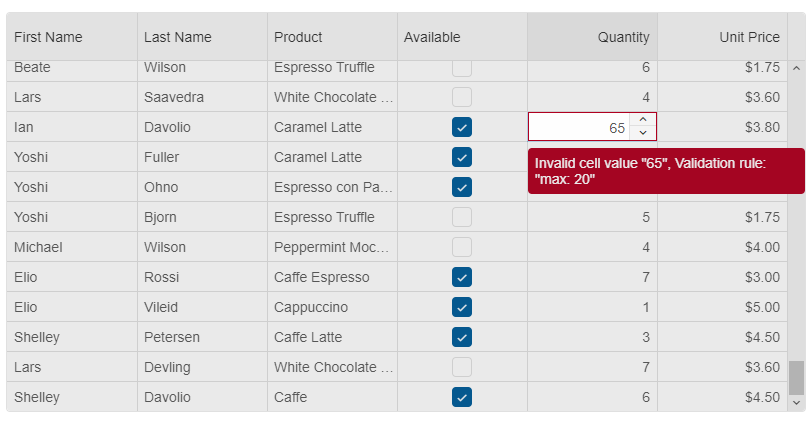Sort by the First Name column header
Viewport: 812px width, 430px height.
[48, 37]
